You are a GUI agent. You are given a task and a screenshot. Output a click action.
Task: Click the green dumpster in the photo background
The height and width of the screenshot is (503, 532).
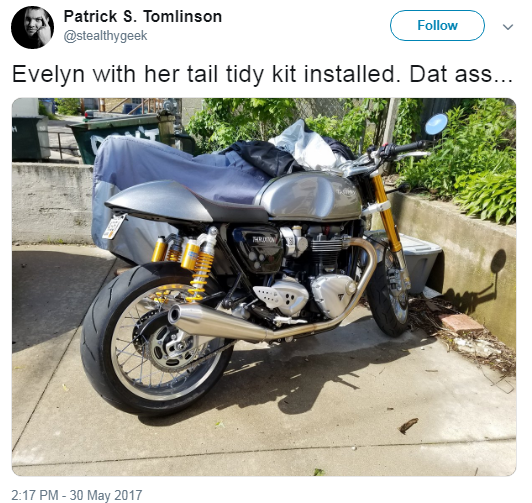coord(115,136)
